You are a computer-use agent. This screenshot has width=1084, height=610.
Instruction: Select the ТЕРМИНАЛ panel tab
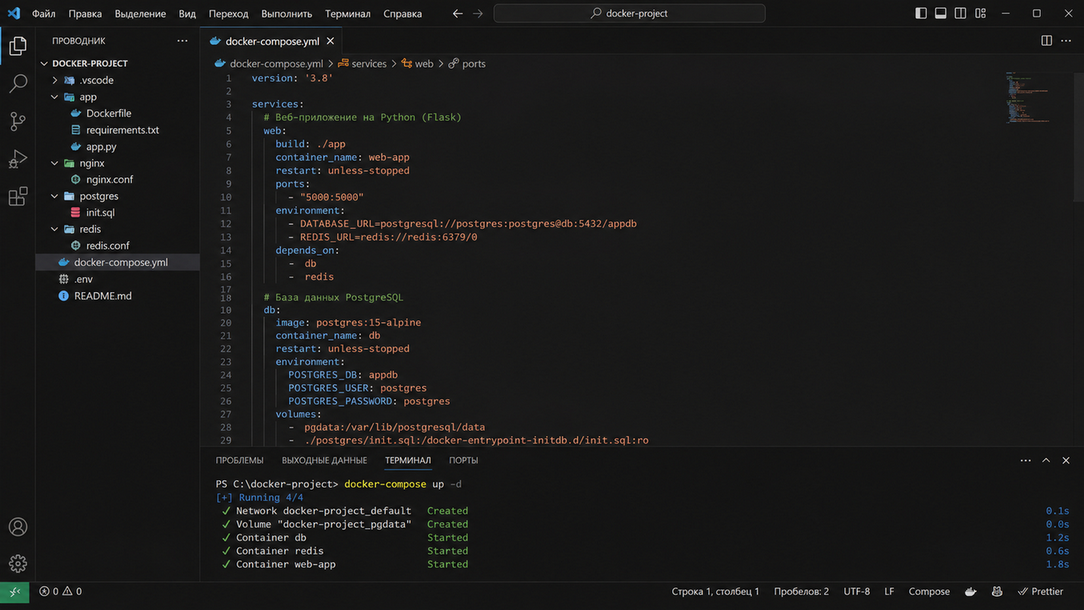408,461
